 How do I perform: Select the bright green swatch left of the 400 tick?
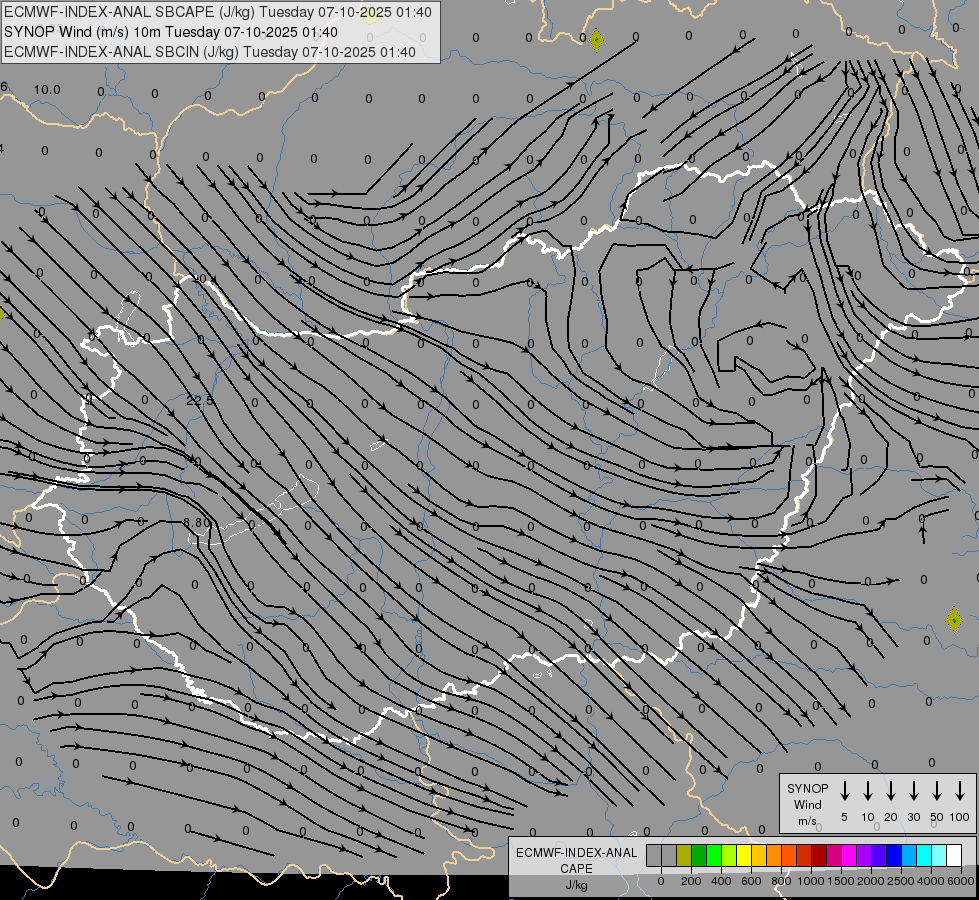pyautogui.click(x=714, y=855)
